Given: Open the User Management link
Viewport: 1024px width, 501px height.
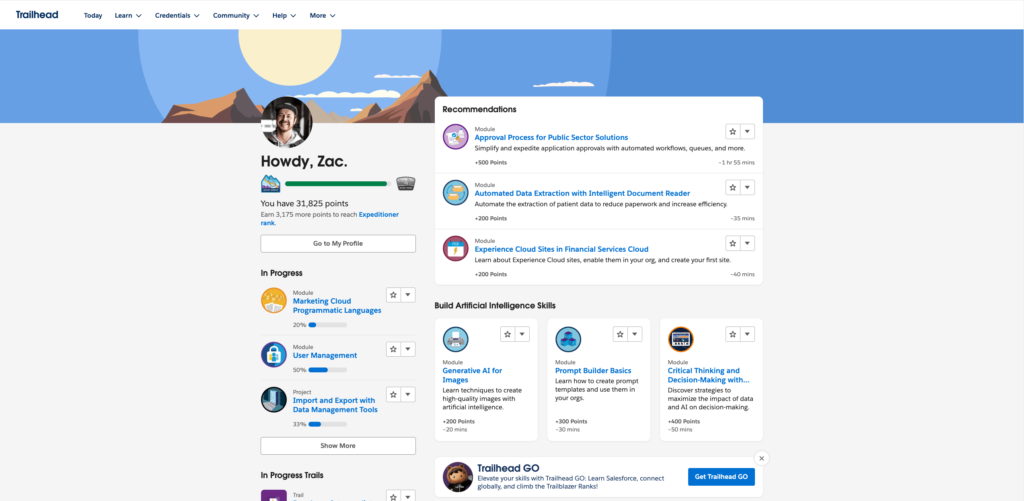Looking at the screenshot, I should [x=325, y=355].
